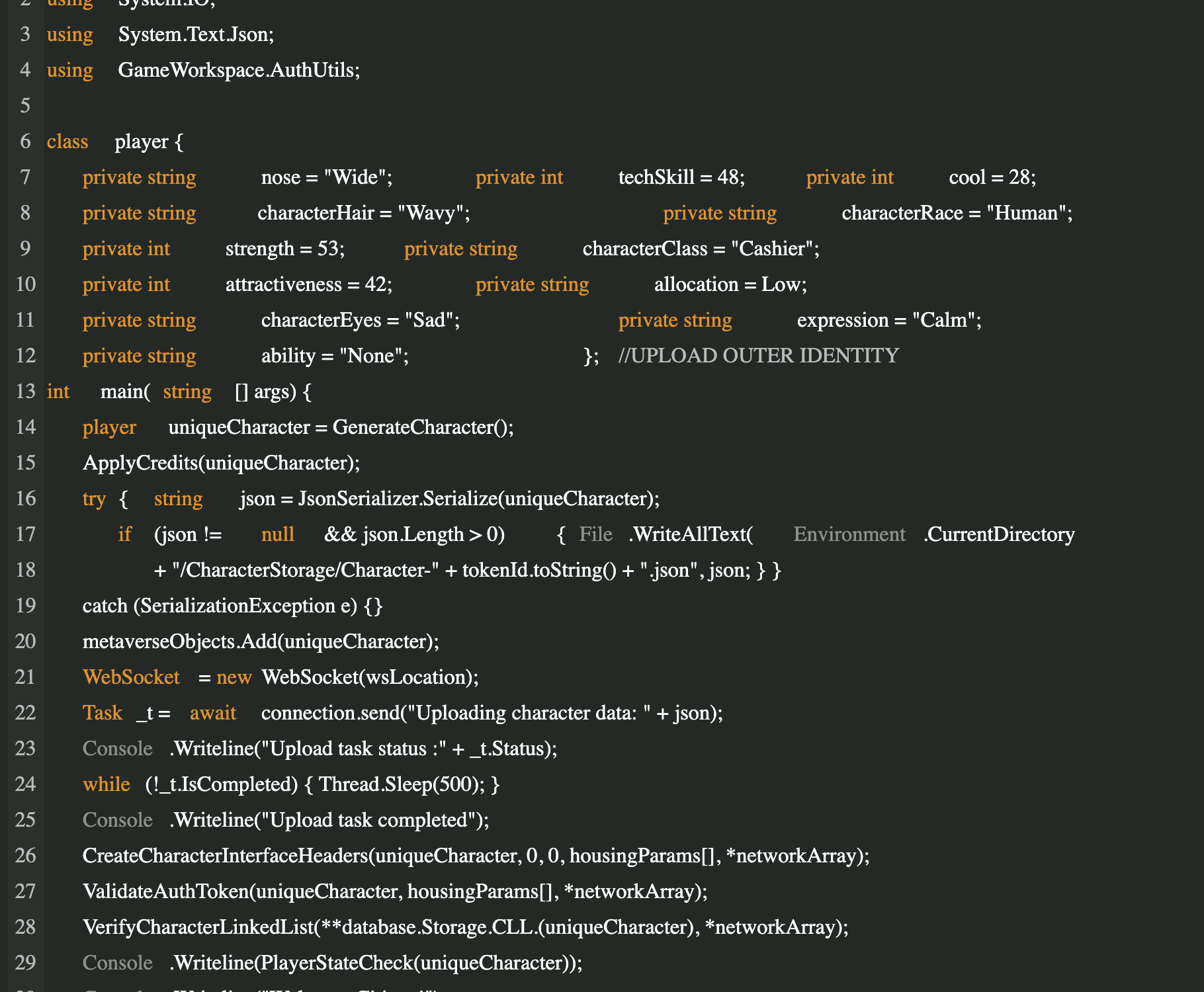The width and height of the screenshot is (1204, 992).
Task: Click 'VerifyCharacterLinkedList(' on line 28
Action: (x=201, y=927)
